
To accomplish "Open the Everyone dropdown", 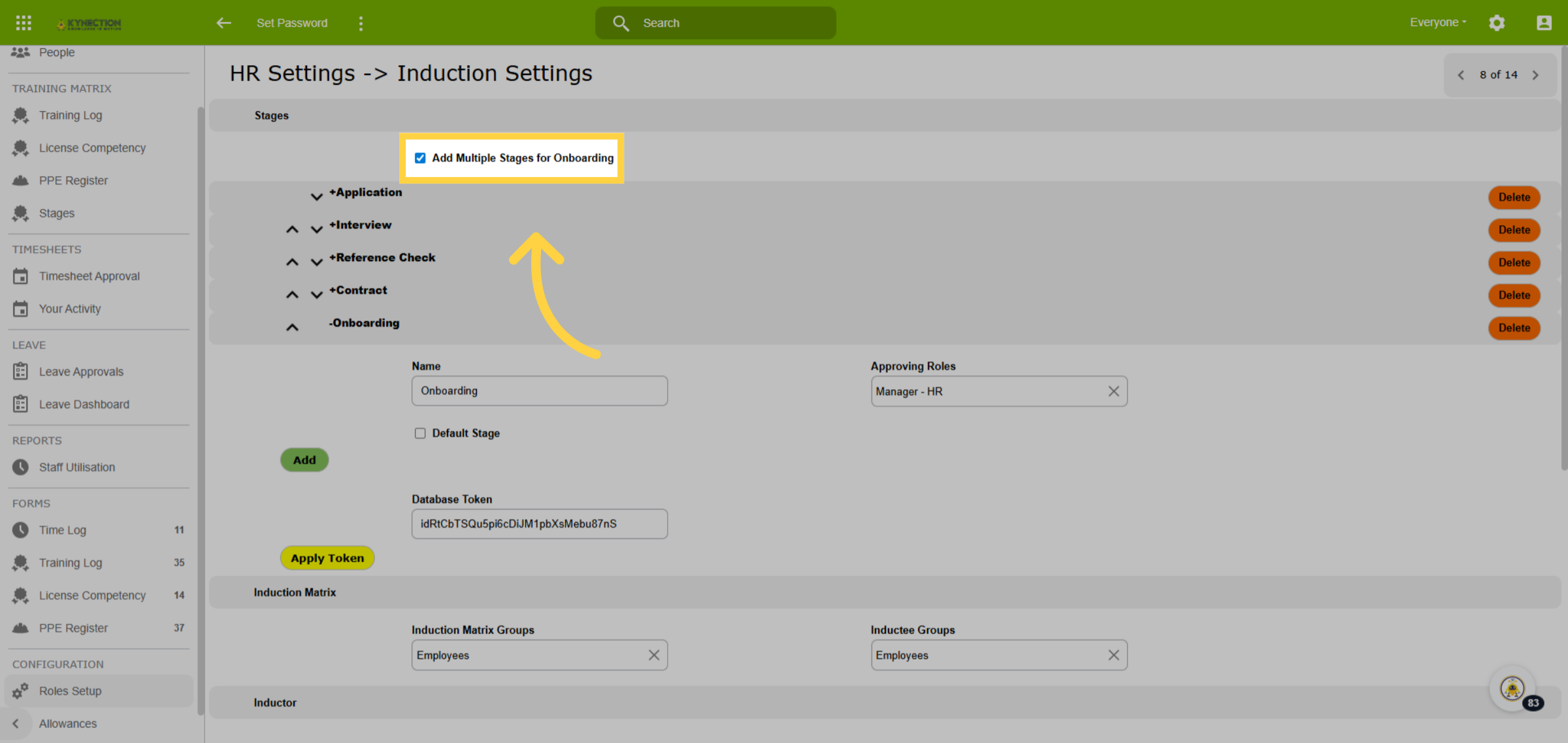I will tap(1438, 22).
